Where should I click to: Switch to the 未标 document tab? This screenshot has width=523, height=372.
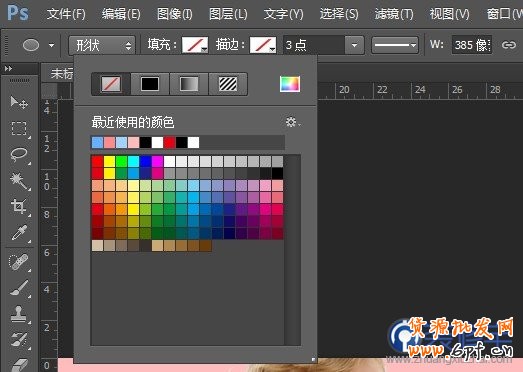click(x=61, y=73)
